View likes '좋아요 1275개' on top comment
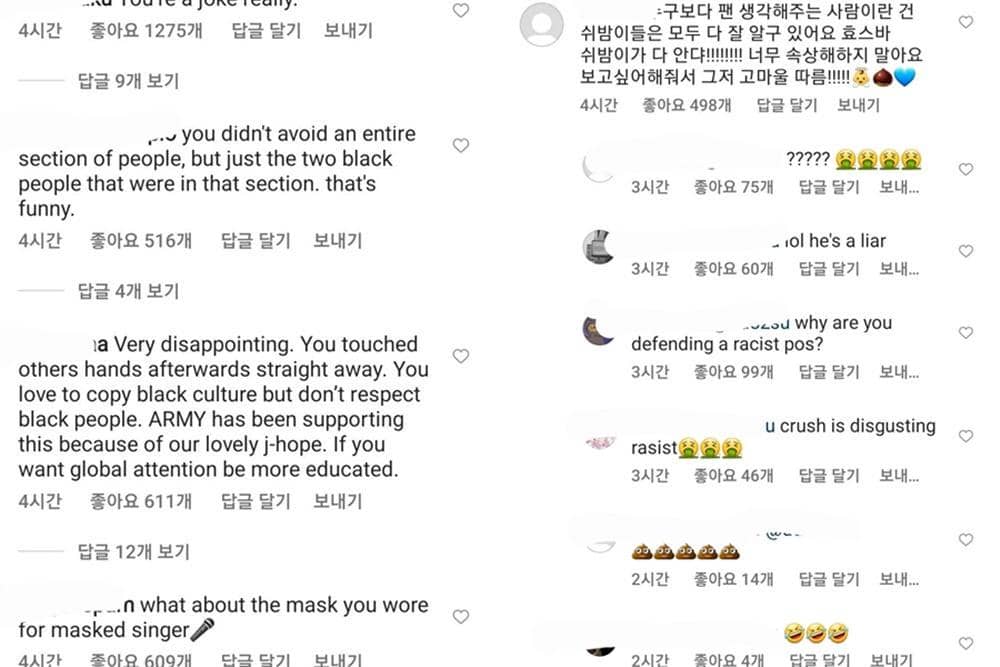The height and width of the screenshot is (667, 1000). (x=146, y=31)
